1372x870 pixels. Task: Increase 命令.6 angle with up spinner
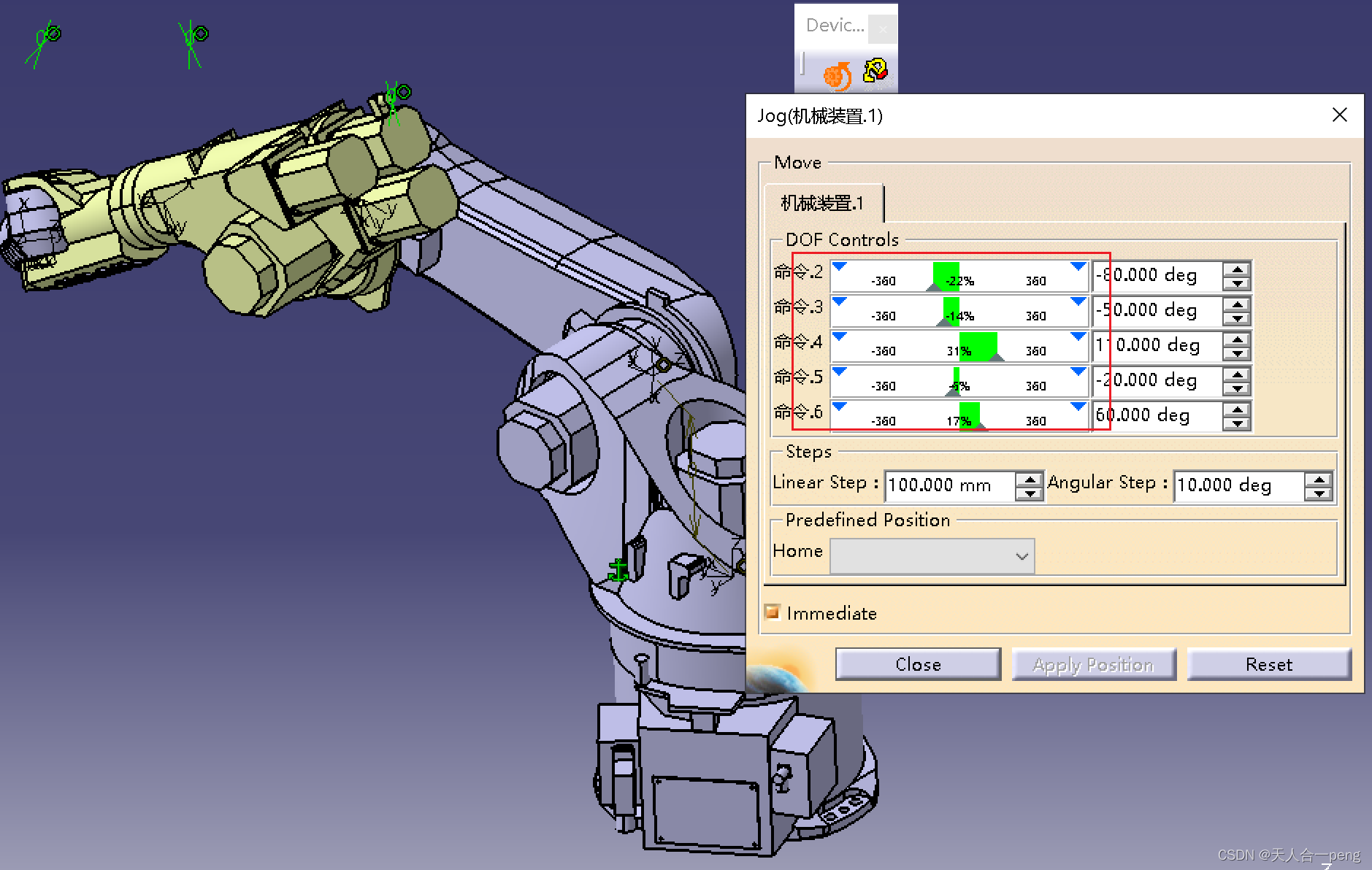1237,409
